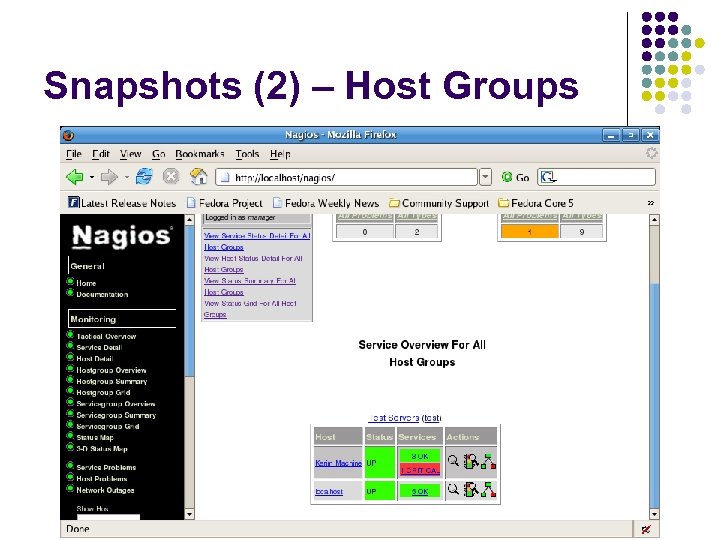The image size is (720, 540).
Task: Click status bar security icon
Action: click(x=646, y=529)
